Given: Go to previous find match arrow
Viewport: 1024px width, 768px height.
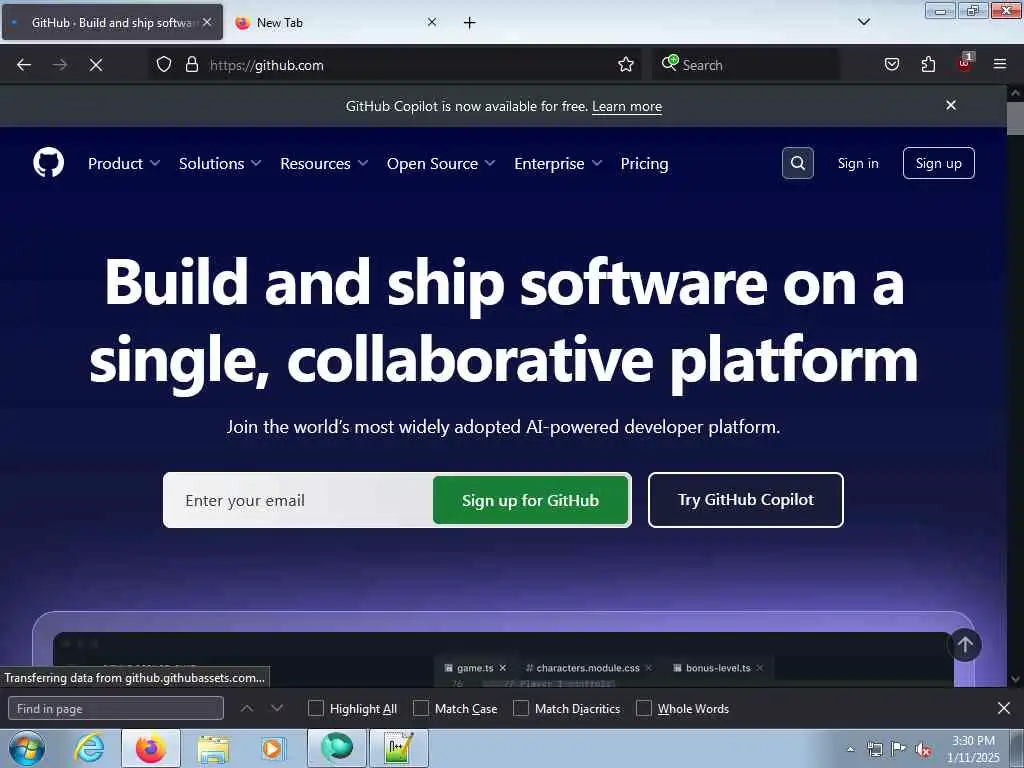Looking at the screenshot, I should click(247, 708).
